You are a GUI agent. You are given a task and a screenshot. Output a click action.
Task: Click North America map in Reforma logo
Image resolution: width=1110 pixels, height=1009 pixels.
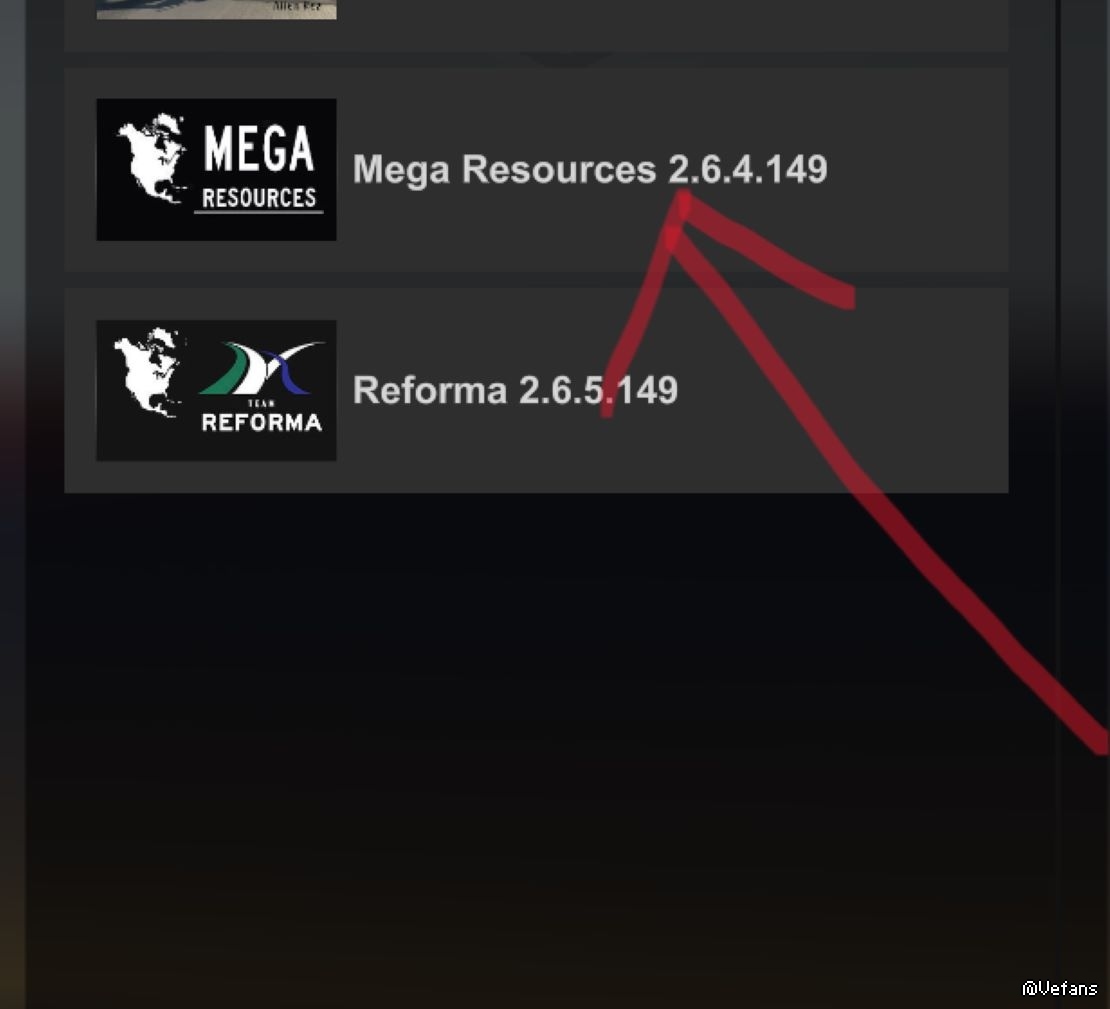[x=149, y=372]
